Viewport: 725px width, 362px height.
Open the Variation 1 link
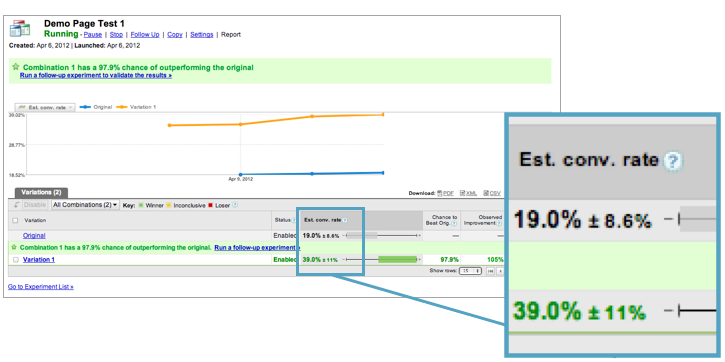[x=39, y=260]
